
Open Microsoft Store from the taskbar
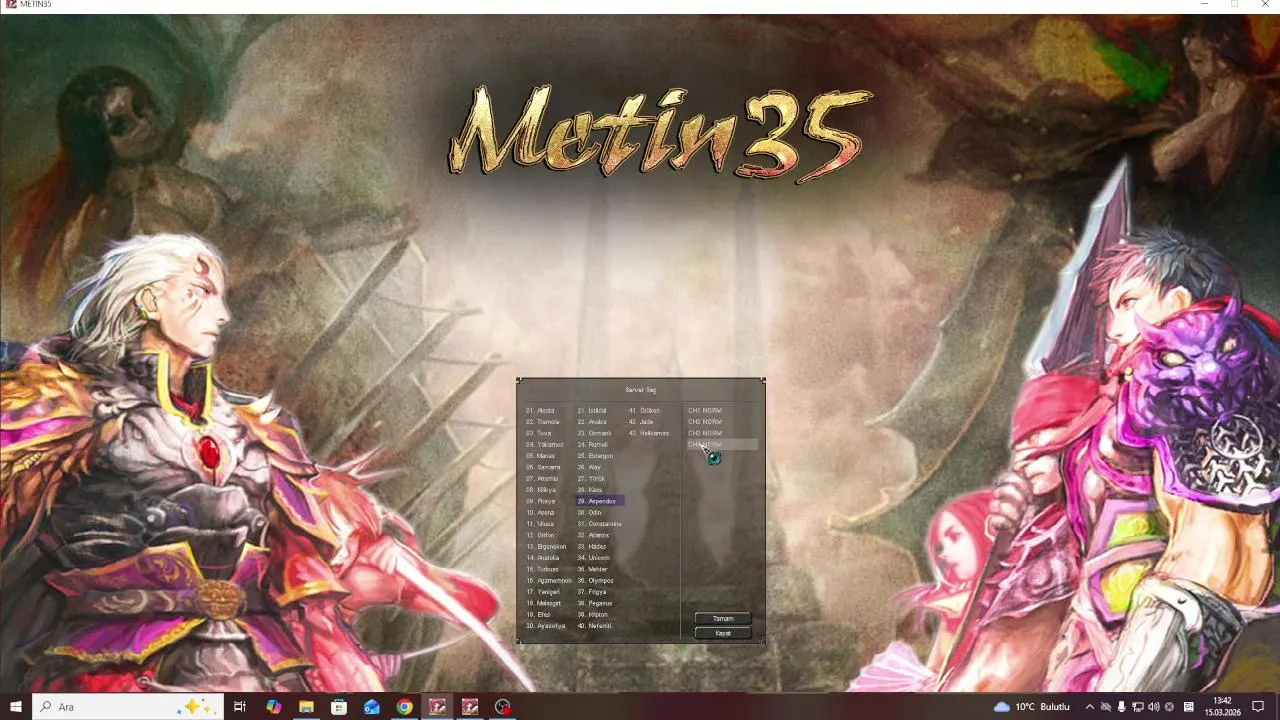339,707
